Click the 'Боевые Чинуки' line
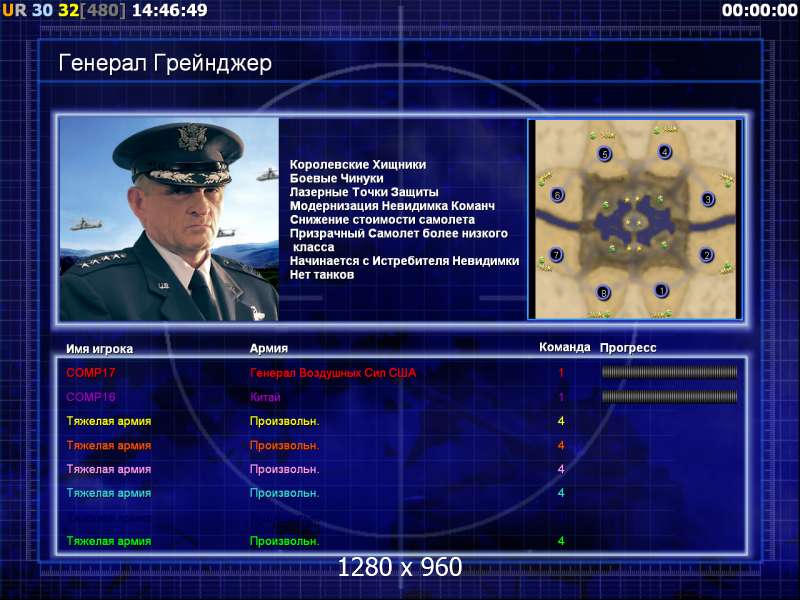800x600 pixels. (x=336, y=178)
